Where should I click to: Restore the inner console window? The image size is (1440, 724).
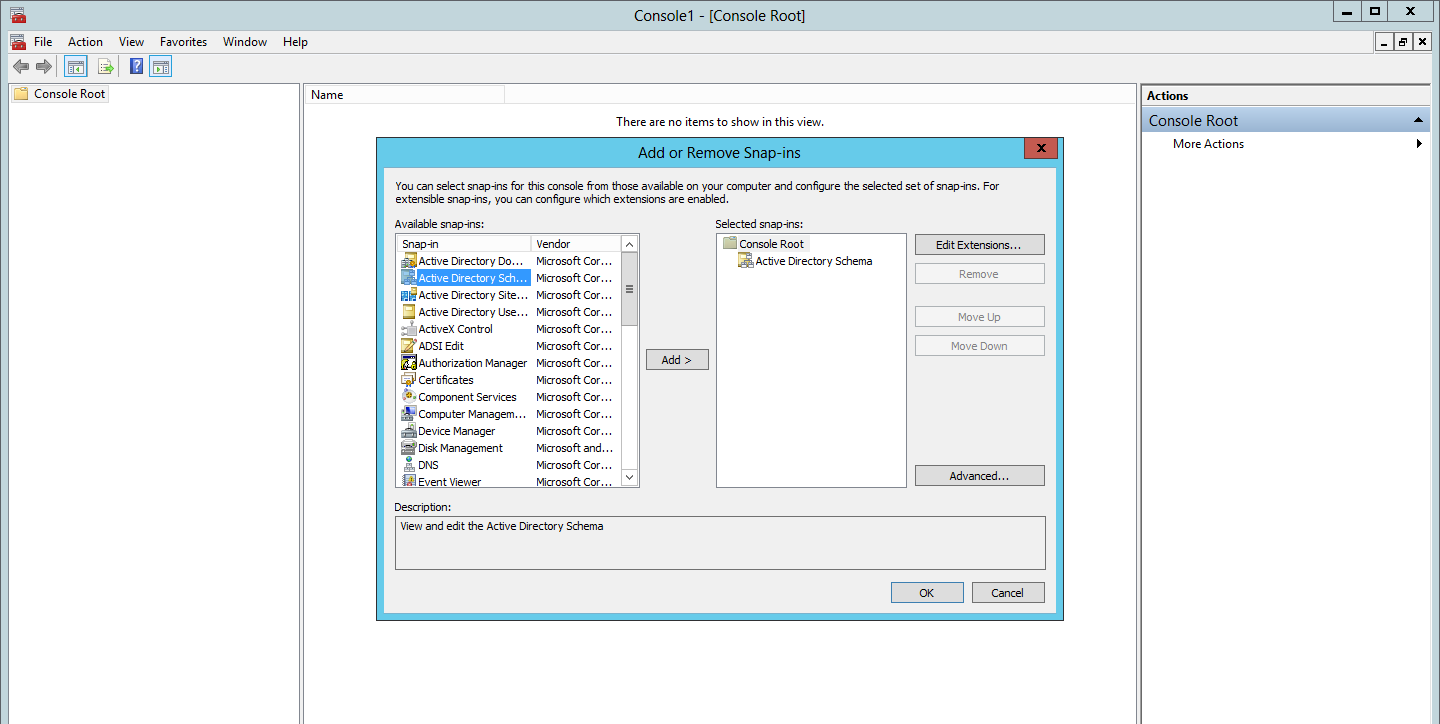pos(1403,42)
